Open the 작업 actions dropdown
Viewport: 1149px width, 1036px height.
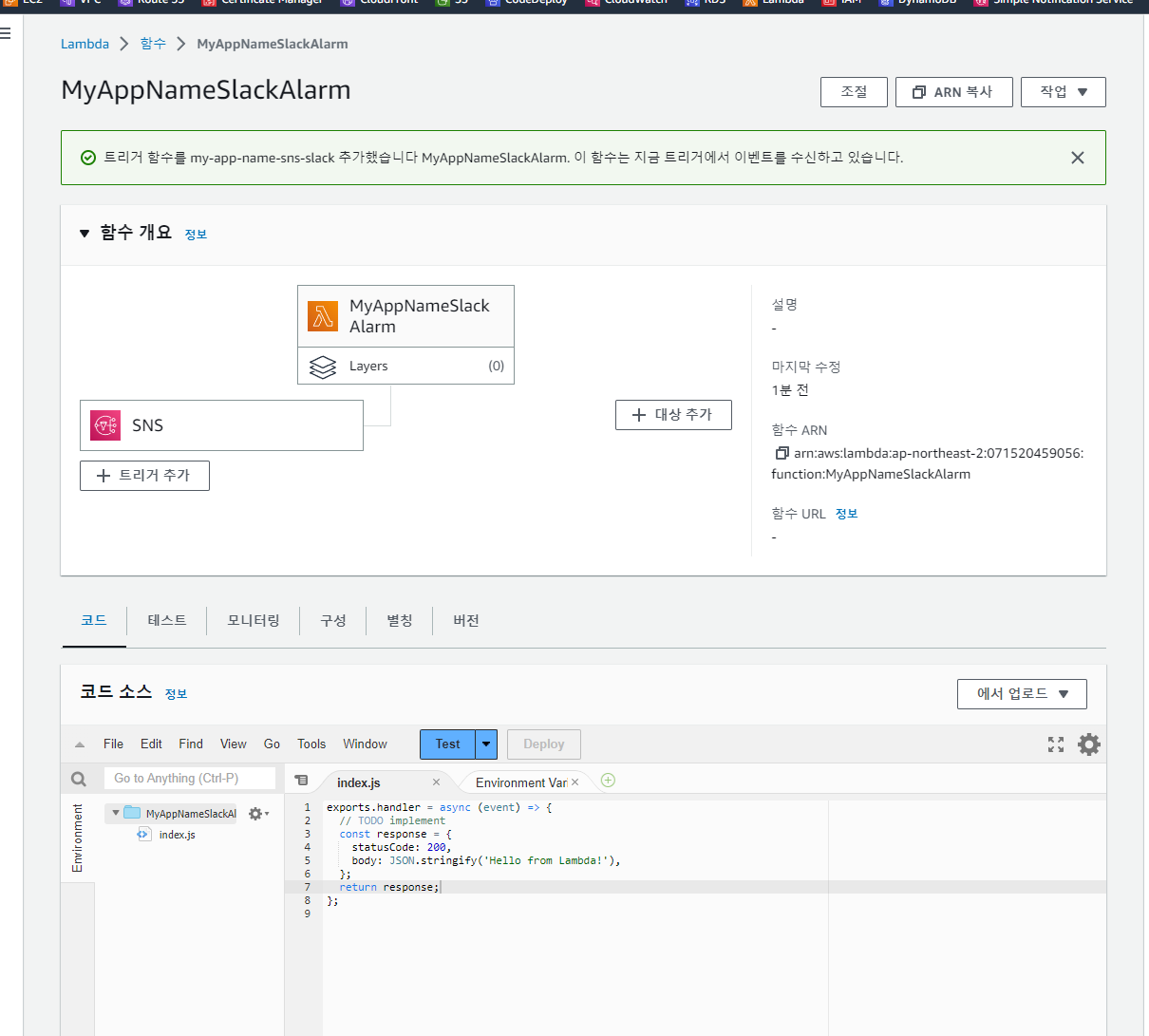tap(1064, 92)
